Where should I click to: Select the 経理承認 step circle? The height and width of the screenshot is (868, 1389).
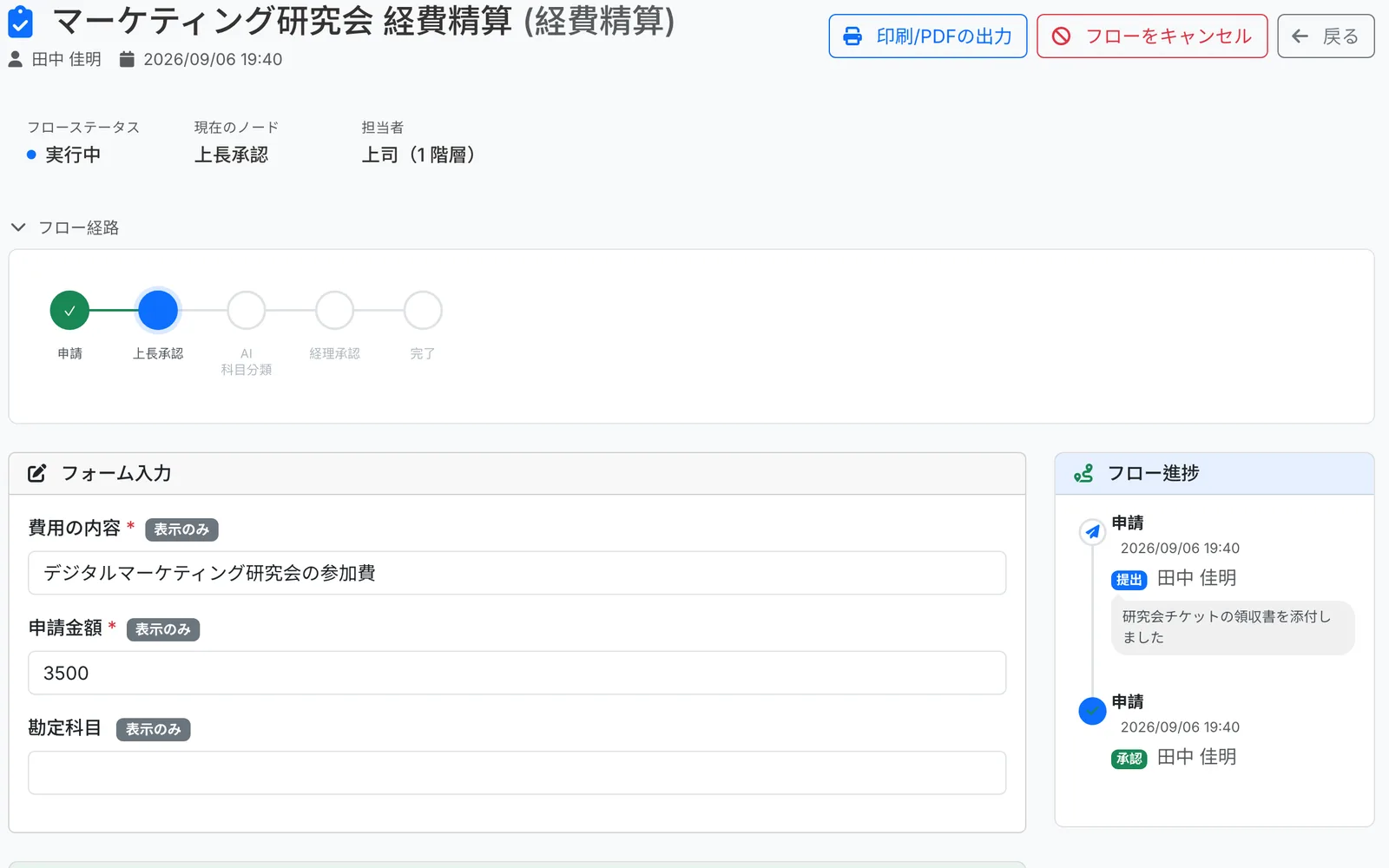(x=334, y=310)
